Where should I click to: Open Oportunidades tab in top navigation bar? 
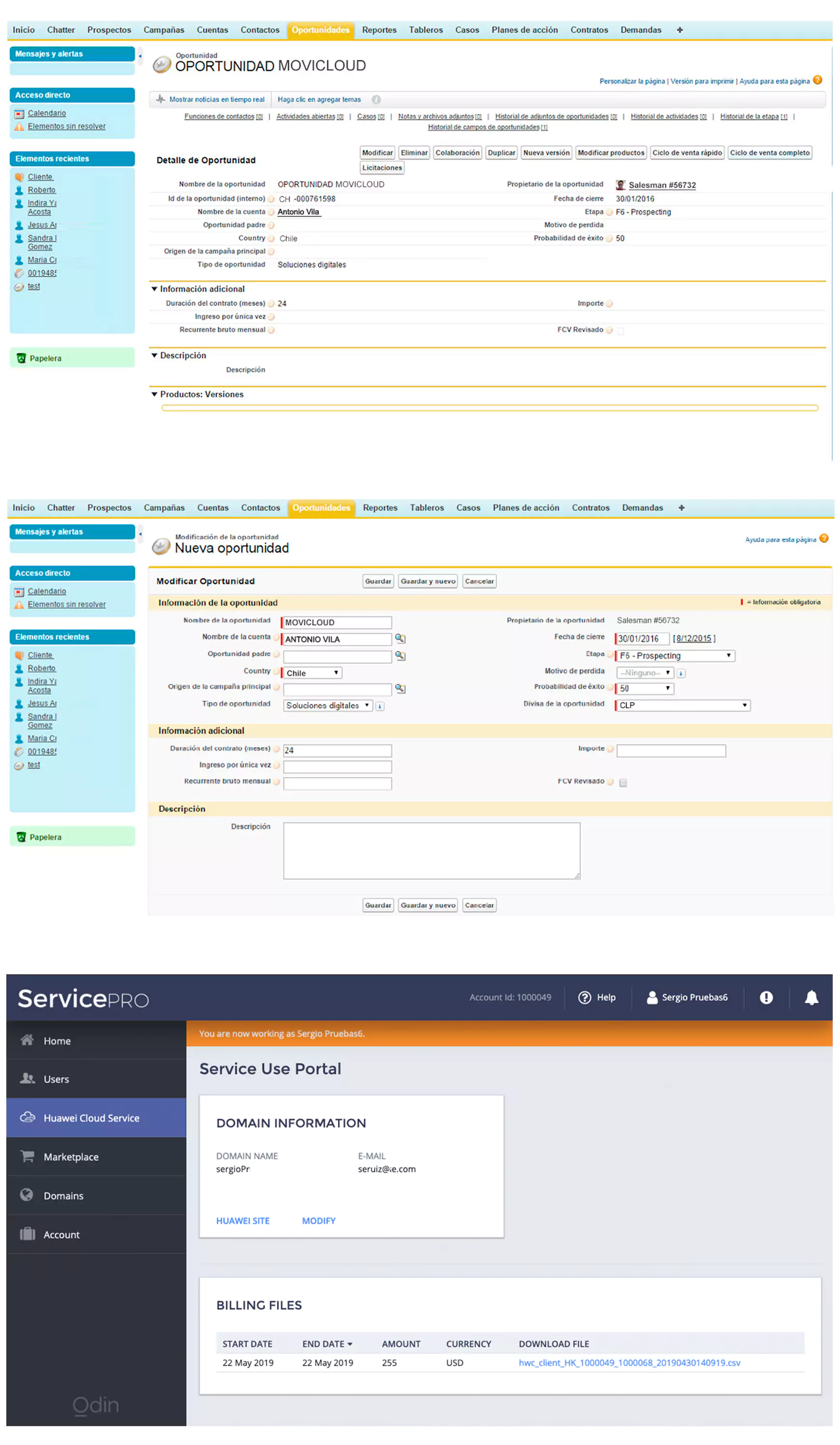321,30
